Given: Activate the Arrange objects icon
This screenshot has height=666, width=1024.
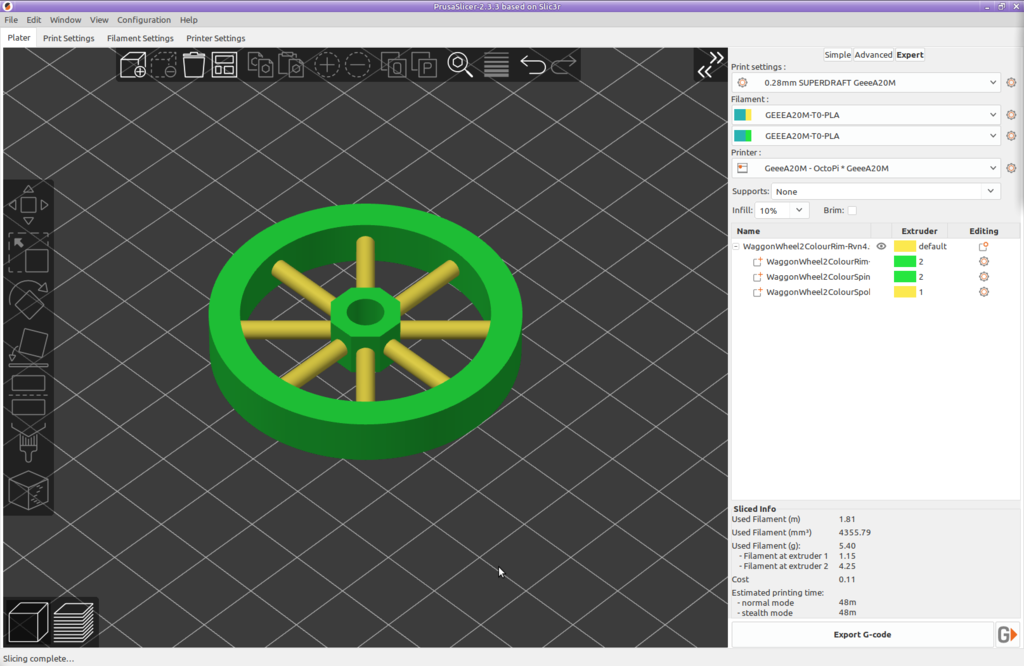Looking at the screenshot, I should (226, 63).
